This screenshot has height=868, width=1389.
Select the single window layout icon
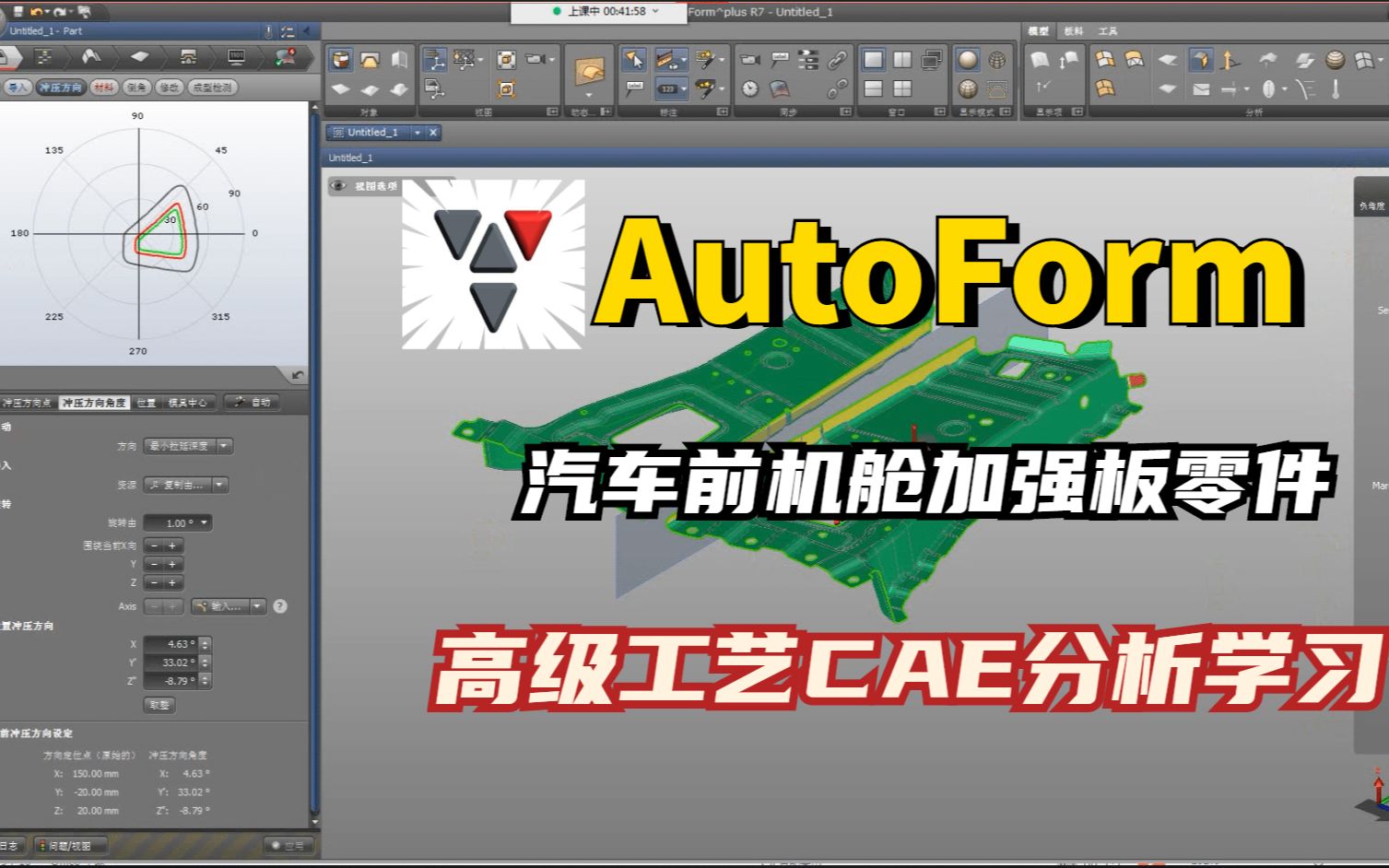tap(873, 61)
